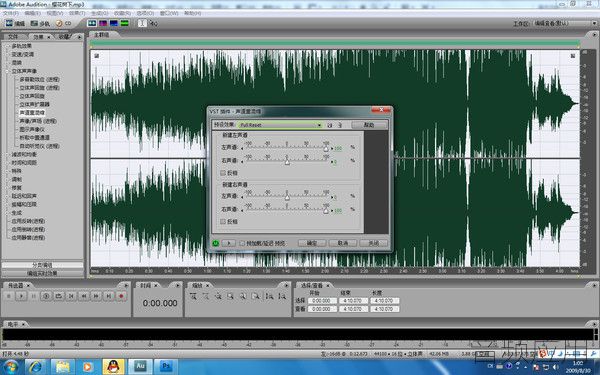Click the transport Play button
Image resolution: width=600 pixels, height=375 pixels.
(x=21, y=296)
